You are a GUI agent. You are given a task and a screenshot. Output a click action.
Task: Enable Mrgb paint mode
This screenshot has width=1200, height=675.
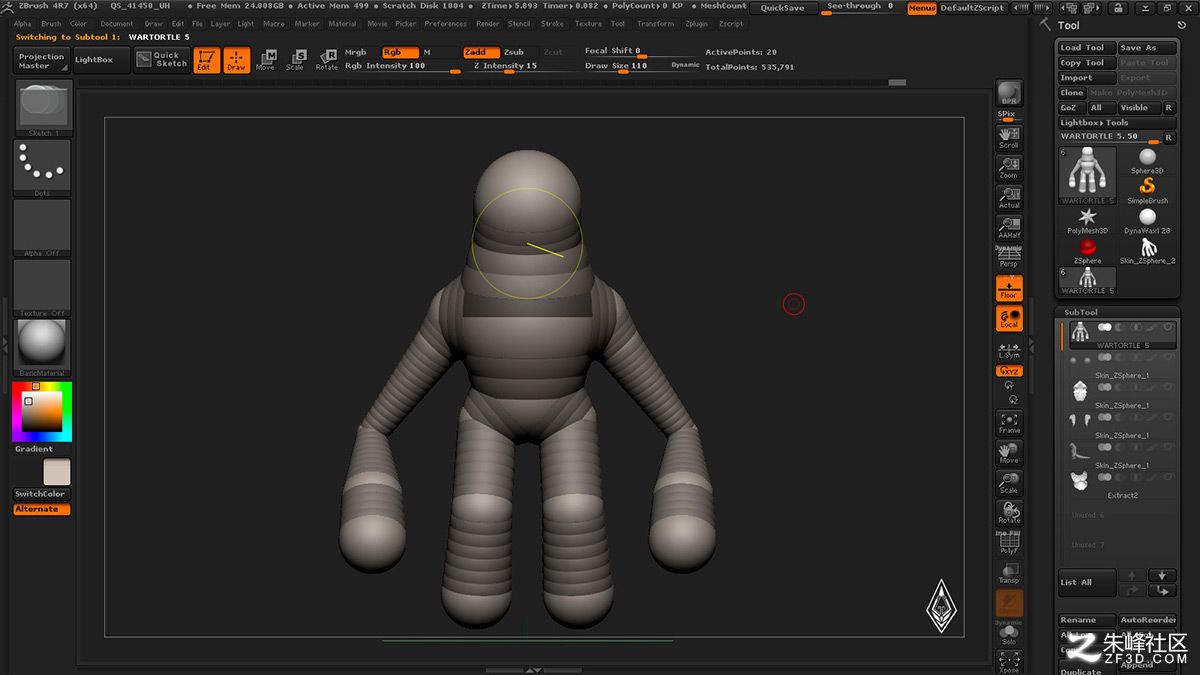tap(355, 52)
